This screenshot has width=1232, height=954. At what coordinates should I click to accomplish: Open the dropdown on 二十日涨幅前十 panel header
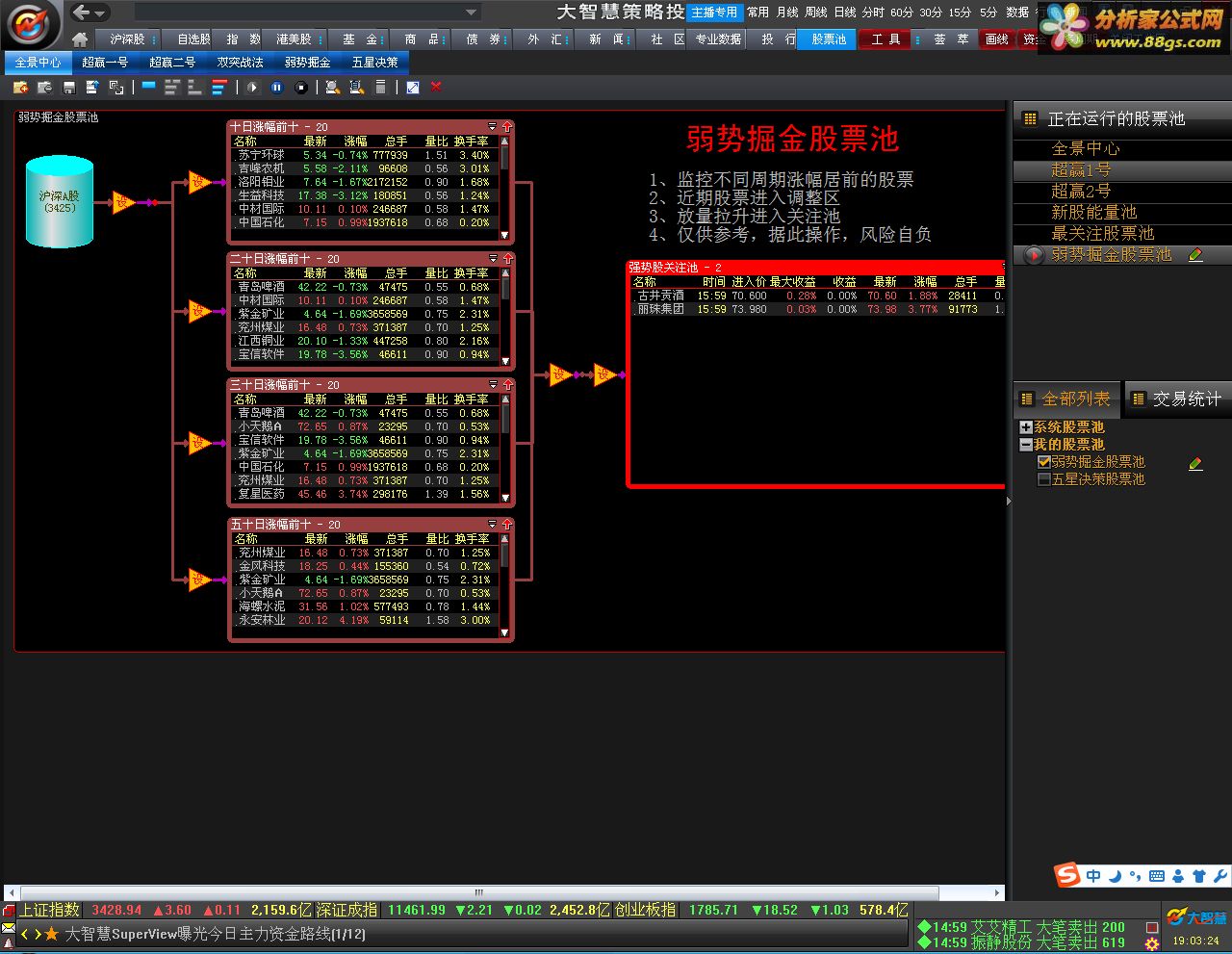[x=494, y=259]
